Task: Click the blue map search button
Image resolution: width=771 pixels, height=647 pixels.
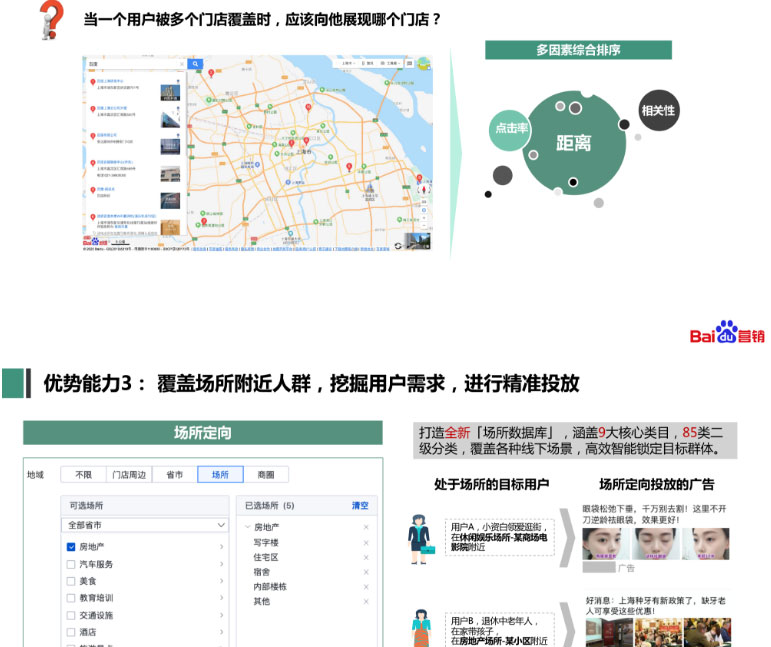Action: 195,64
